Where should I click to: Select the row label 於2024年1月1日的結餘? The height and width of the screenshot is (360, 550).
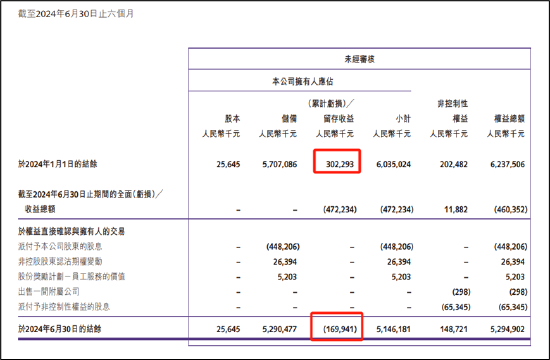click(x=58, y=164)
